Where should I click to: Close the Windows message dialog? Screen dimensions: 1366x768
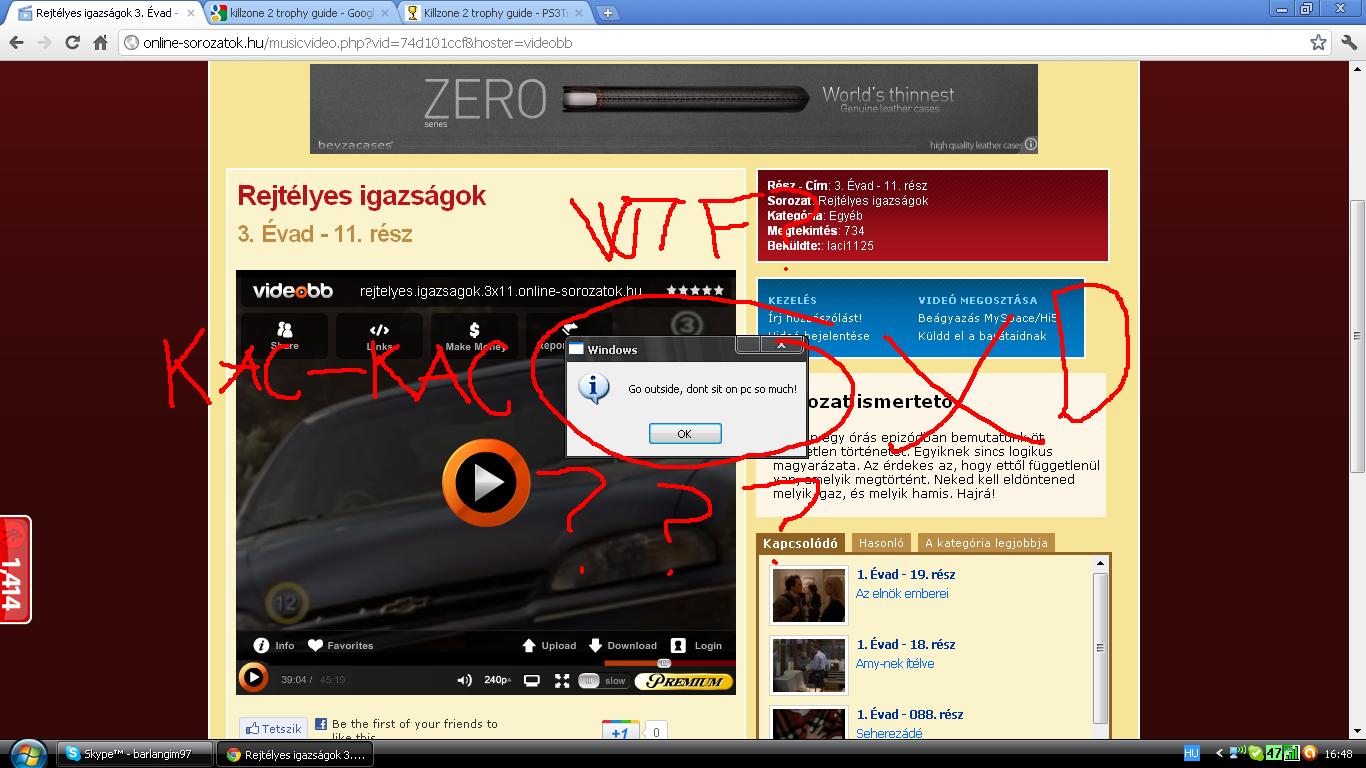coord(781,345)
